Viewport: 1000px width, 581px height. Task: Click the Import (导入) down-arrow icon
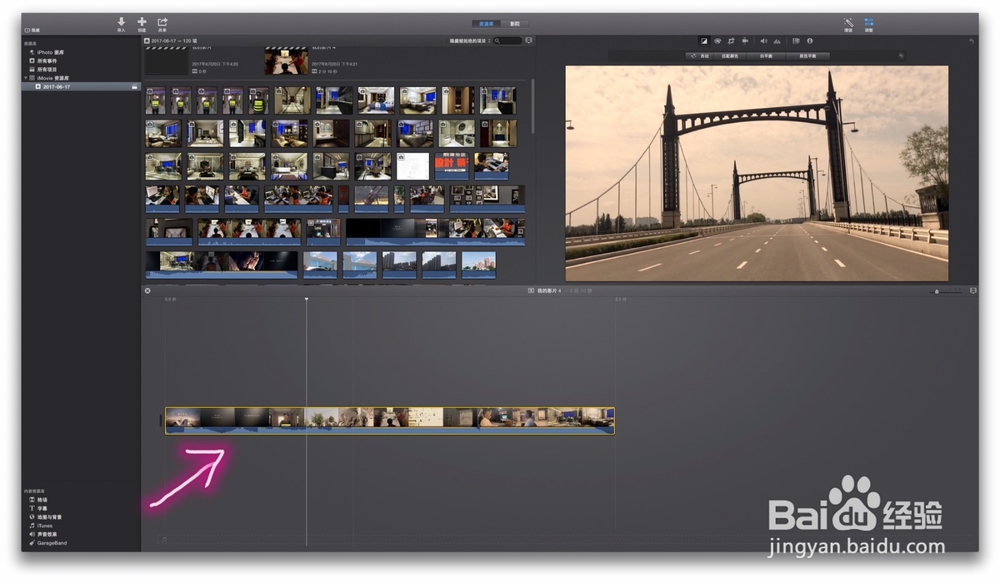[x=121, y=22]
